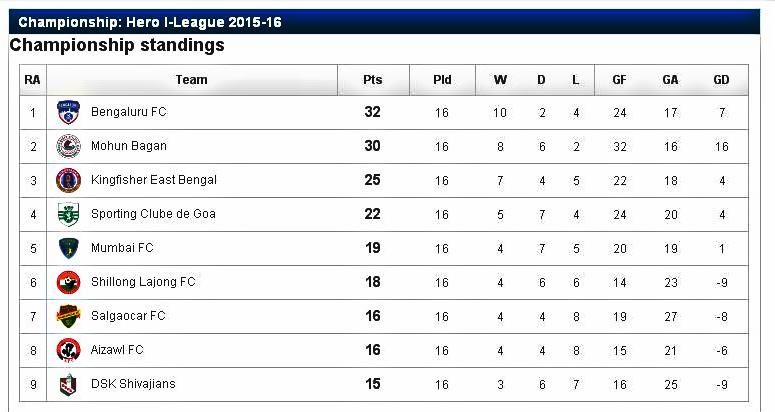The height and width of the screenshot is (412, 775).
Task: Click the Shillong Lajong FC logo
Action: pos(68,282)
